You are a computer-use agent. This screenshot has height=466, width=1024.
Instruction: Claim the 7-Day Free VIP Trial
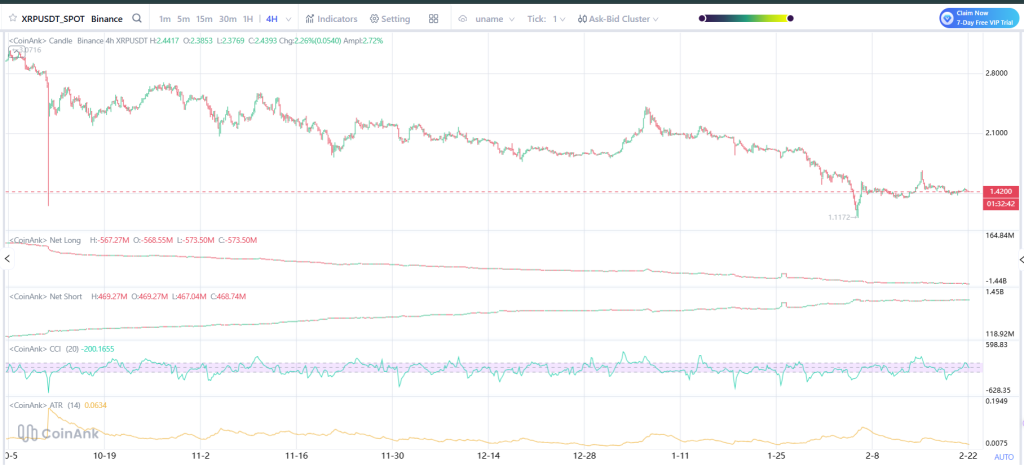pos(988,18)
